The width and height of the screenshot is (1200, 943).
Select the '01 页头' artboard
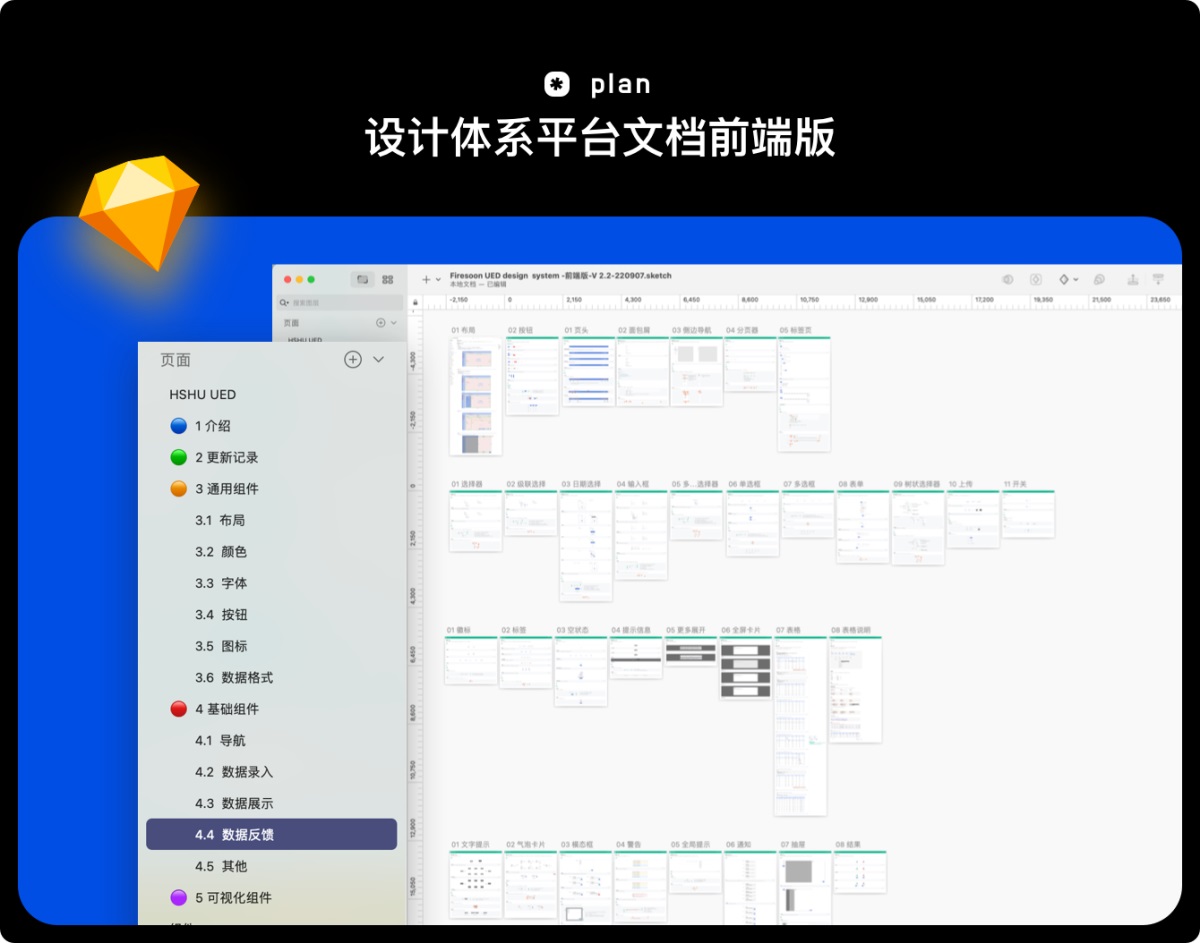click(x=589, y=371)
